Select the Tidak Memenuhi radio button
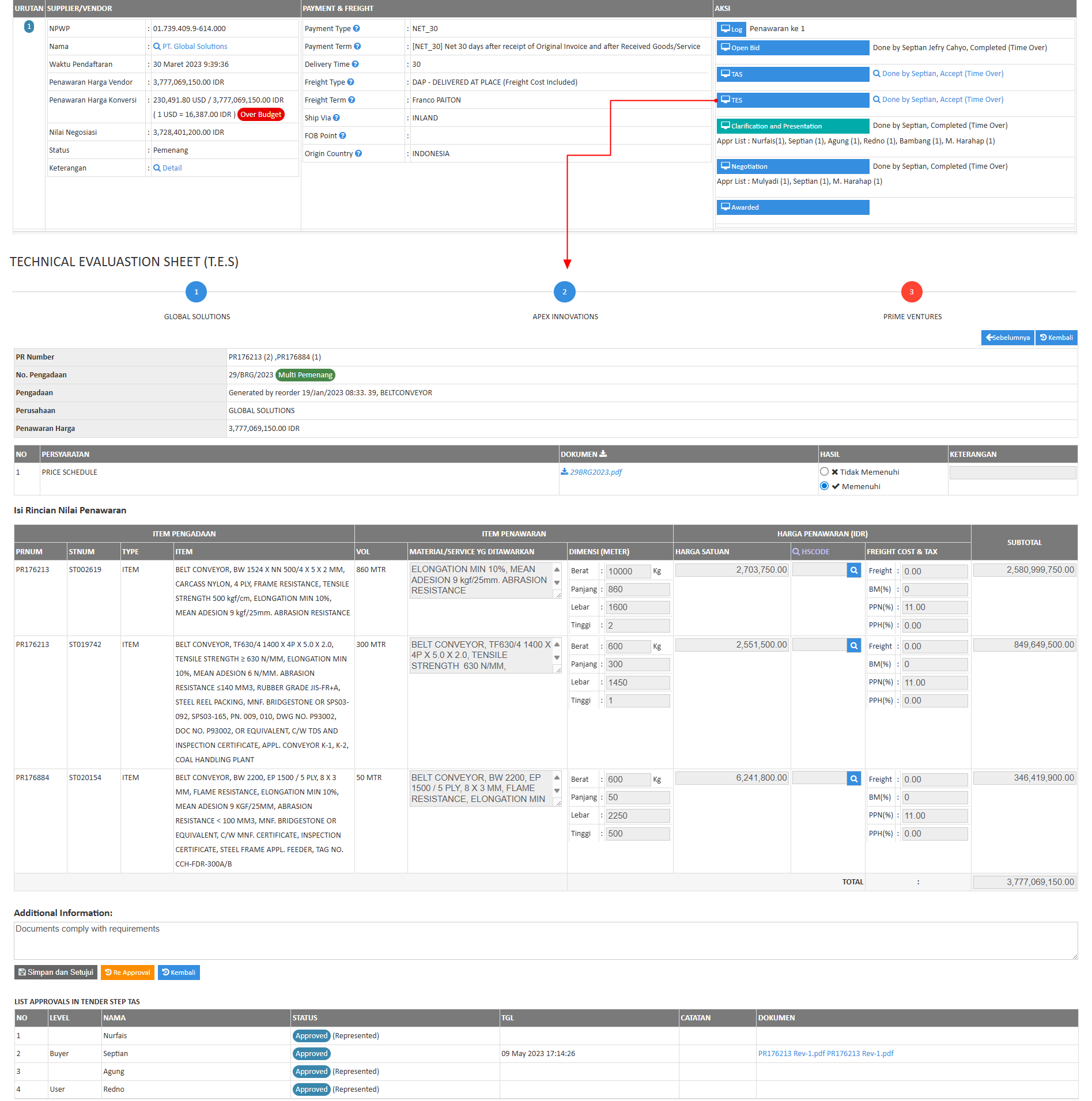 click(x=824, y=471)
